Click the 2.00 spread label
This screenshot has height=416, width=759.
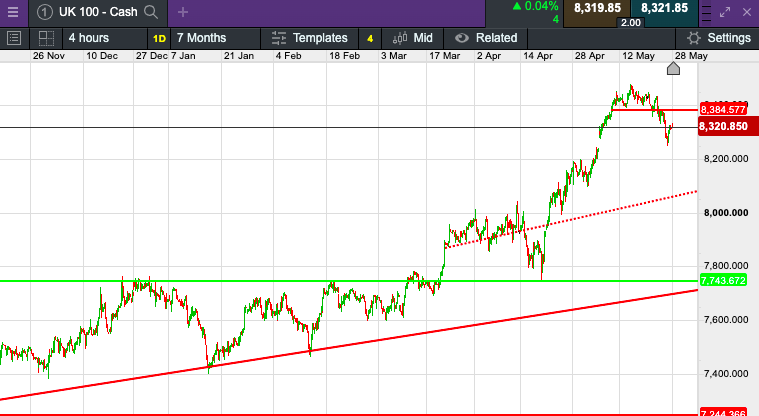pyautogui.click(x=630, y=23)
